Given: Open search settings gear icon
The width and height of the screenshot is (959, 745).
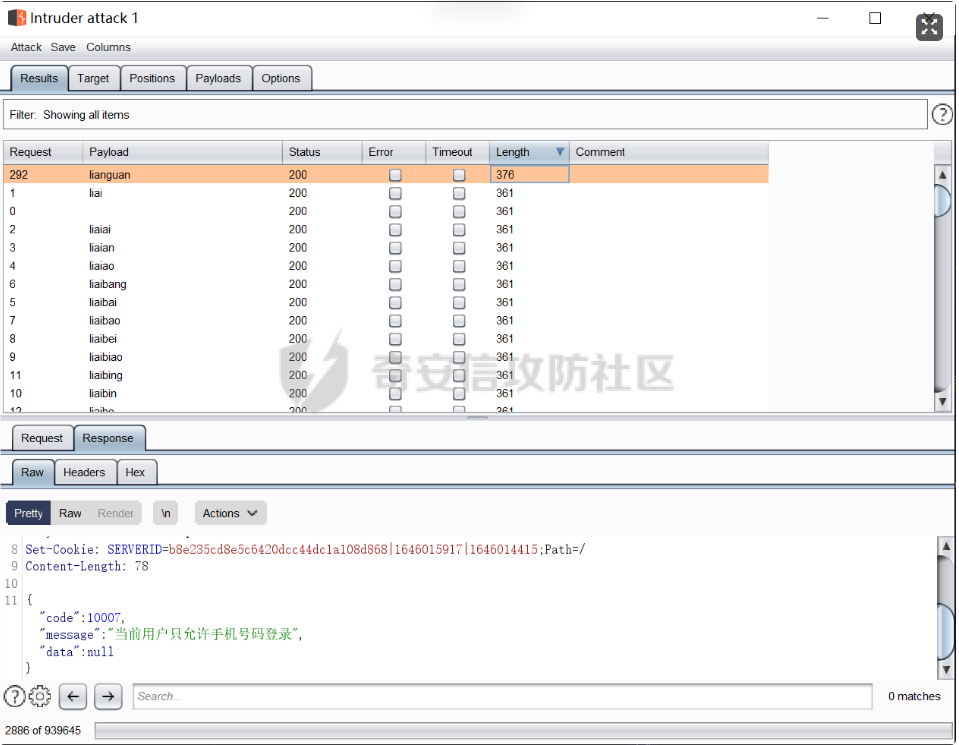Looking at the screenshot, I should pyautogui.click(x=40, y=696).
